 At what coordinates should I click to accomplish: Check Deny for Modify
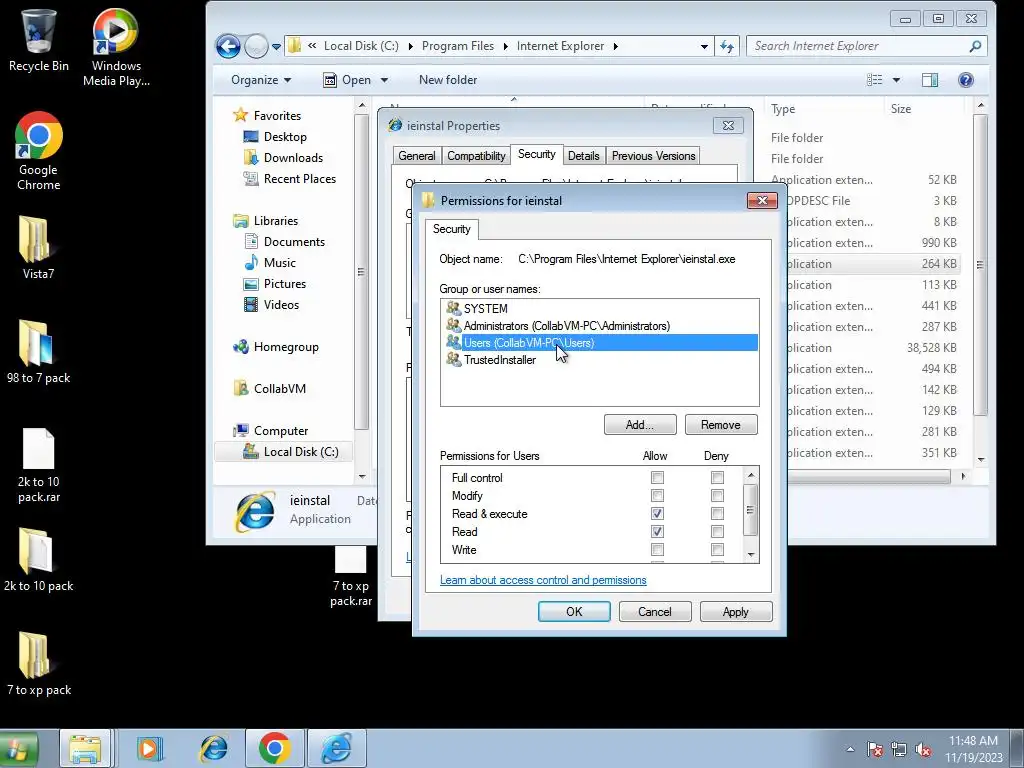coord(717,496)
